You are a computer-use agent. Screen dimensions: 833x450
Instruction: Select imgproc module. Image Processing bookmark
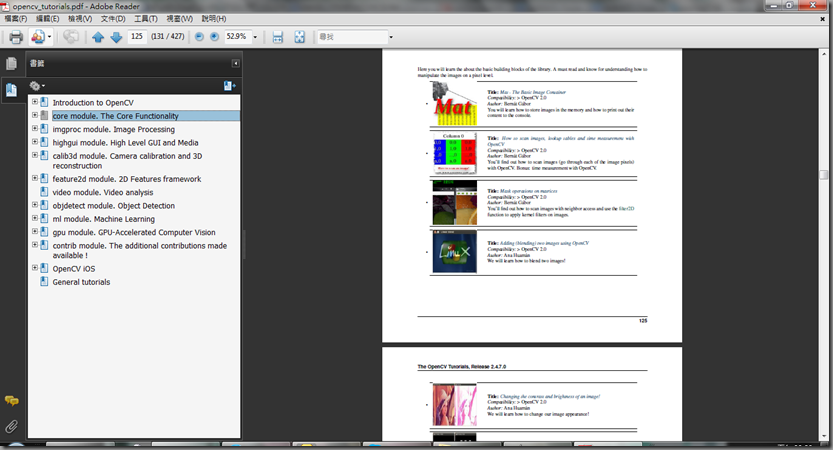114,129
